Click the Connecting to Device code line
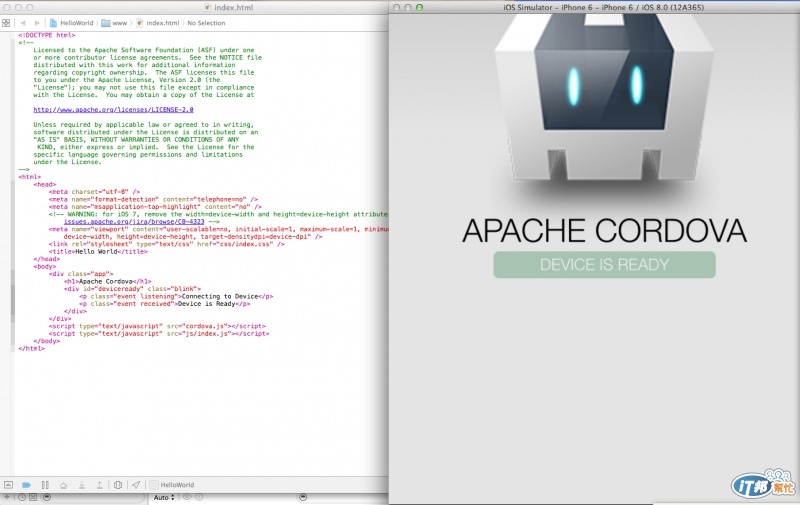This screenshot has width=800, height=505. tap(176, 296)
